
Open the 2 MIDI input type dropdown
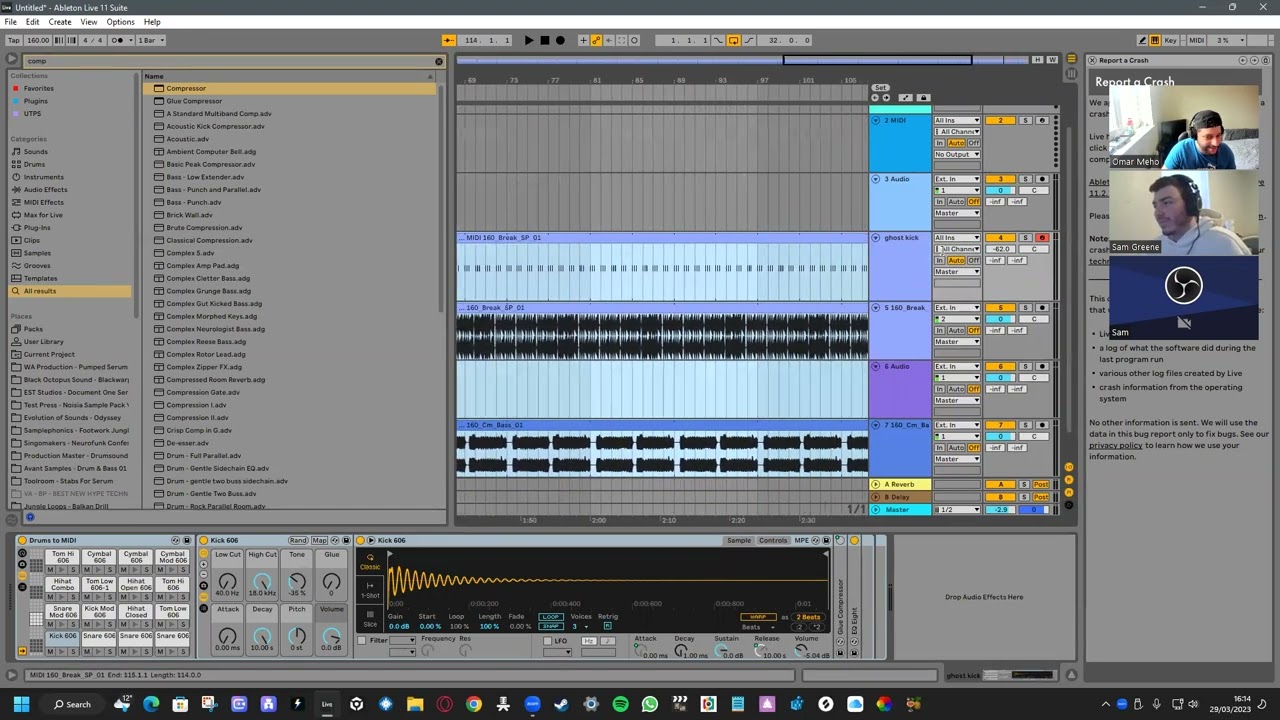coord(957,121)
